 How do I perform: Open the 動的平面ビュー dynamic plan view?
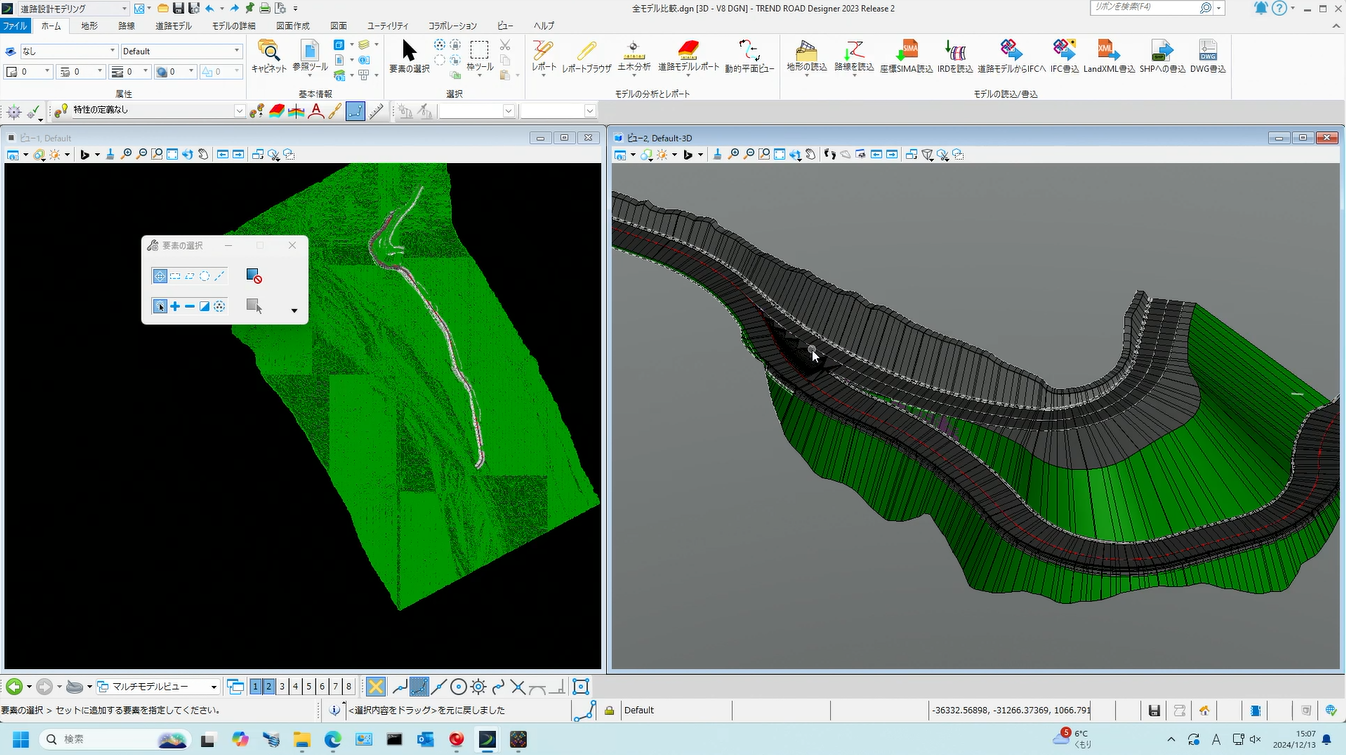749,51
